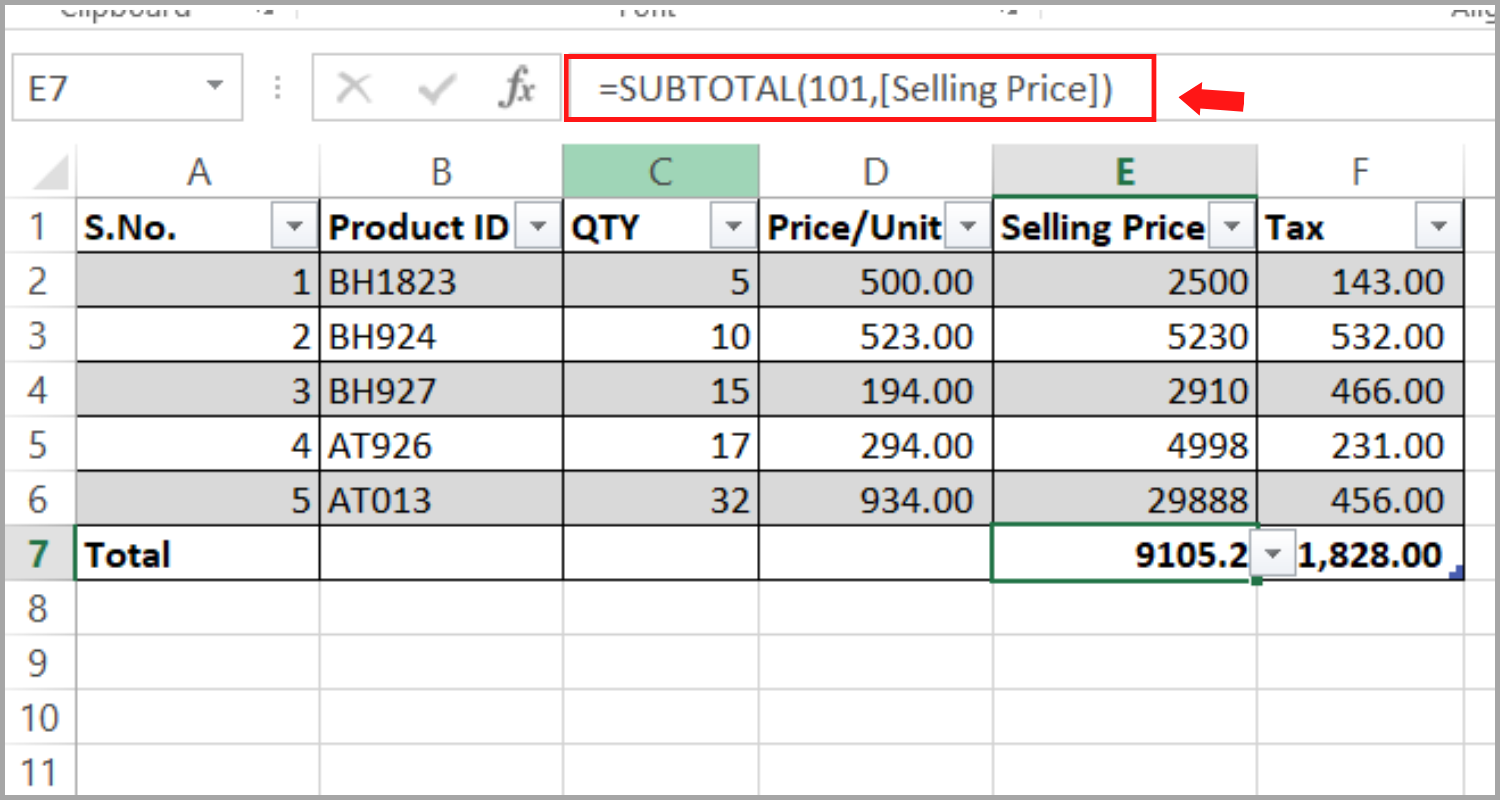Open the Price/Unit filter dropdown
1500x800 pixels.
pos(967,226)
